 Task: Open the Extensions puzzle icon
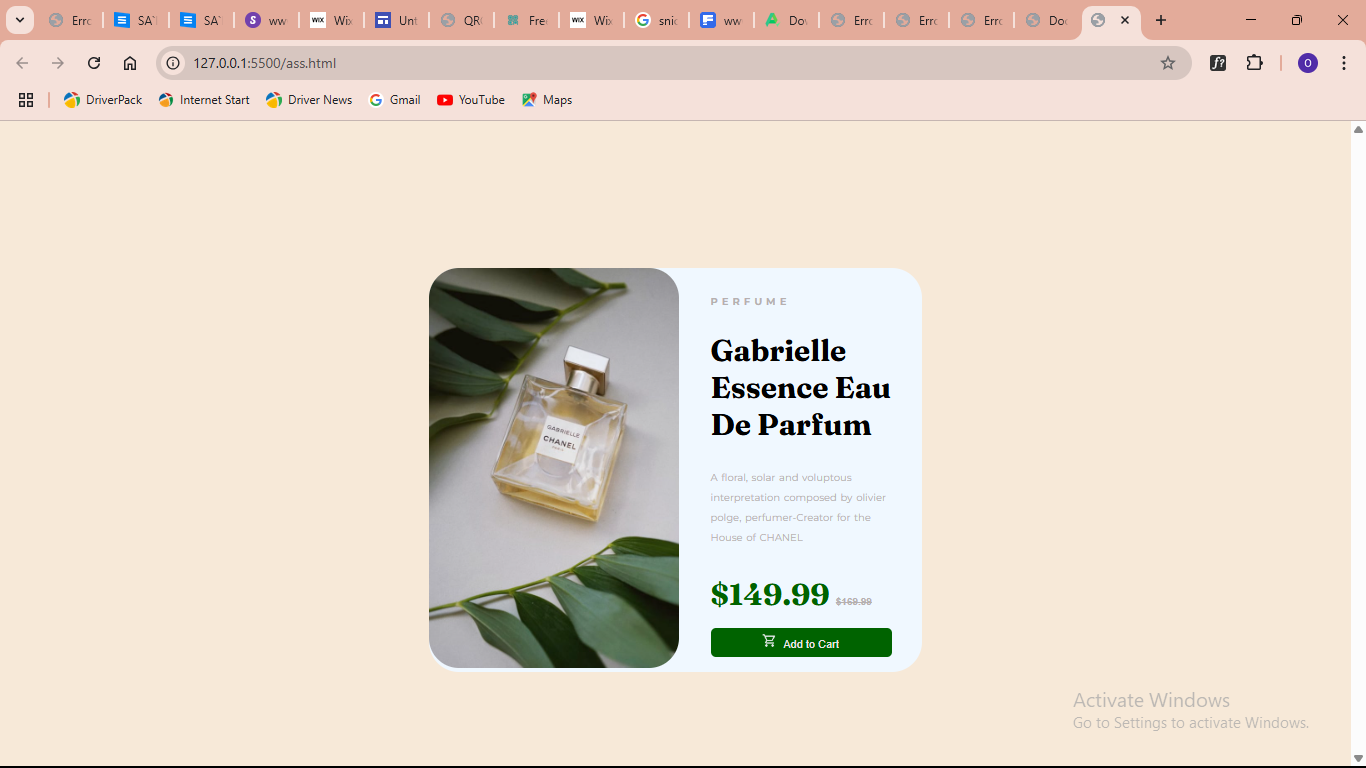[1254, 63]
